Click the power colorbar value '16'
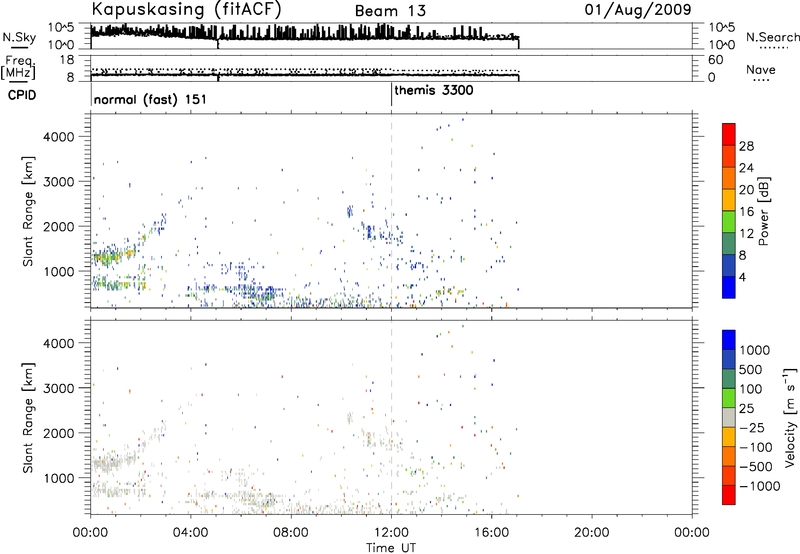 (746, 211)
